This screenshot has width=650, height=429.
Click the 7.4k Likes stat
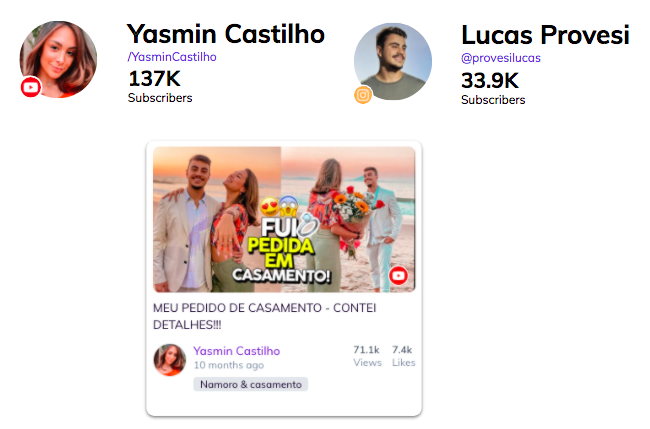tap(403, 356)
